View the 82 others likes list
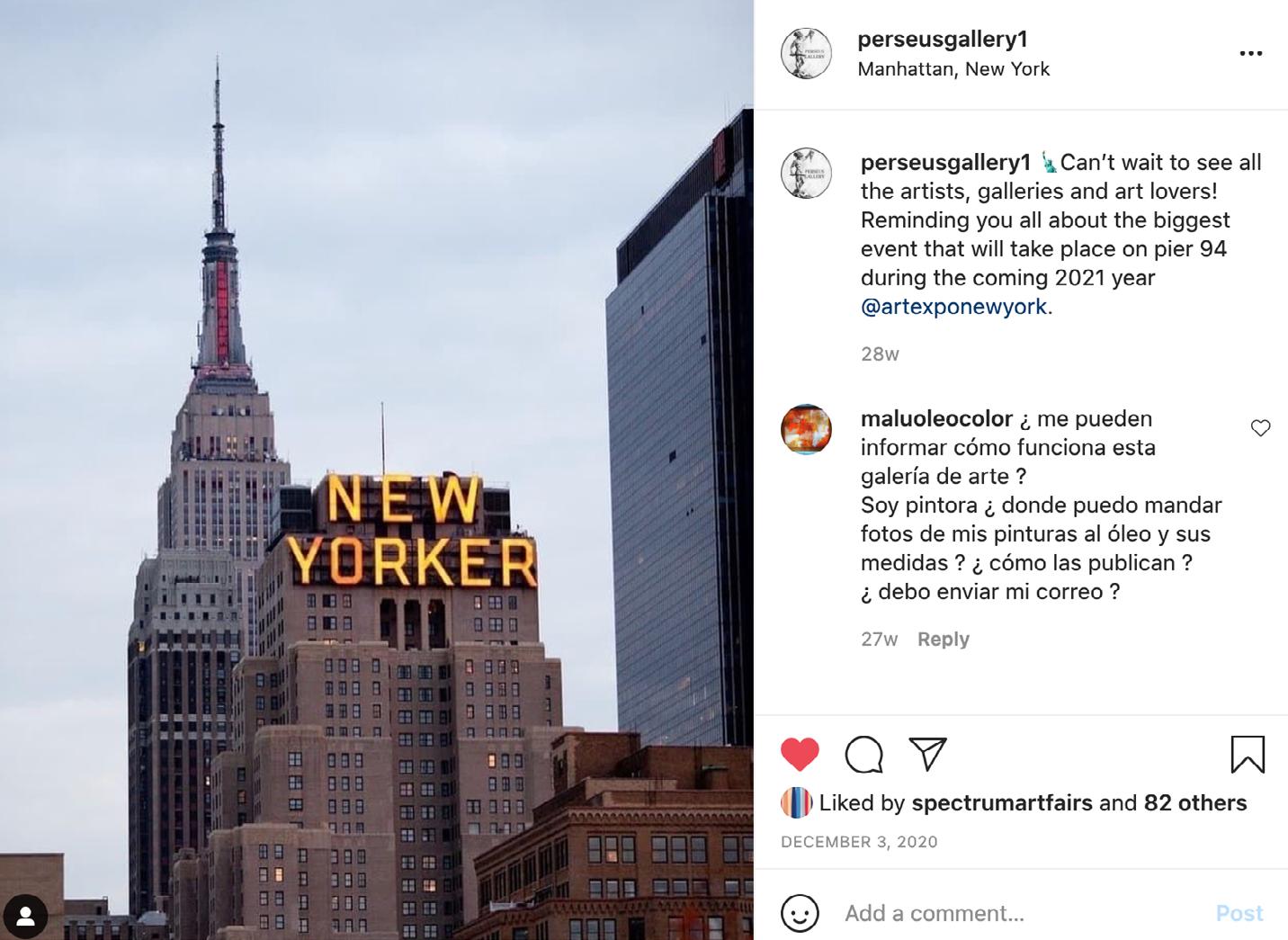 point(1195,802)
